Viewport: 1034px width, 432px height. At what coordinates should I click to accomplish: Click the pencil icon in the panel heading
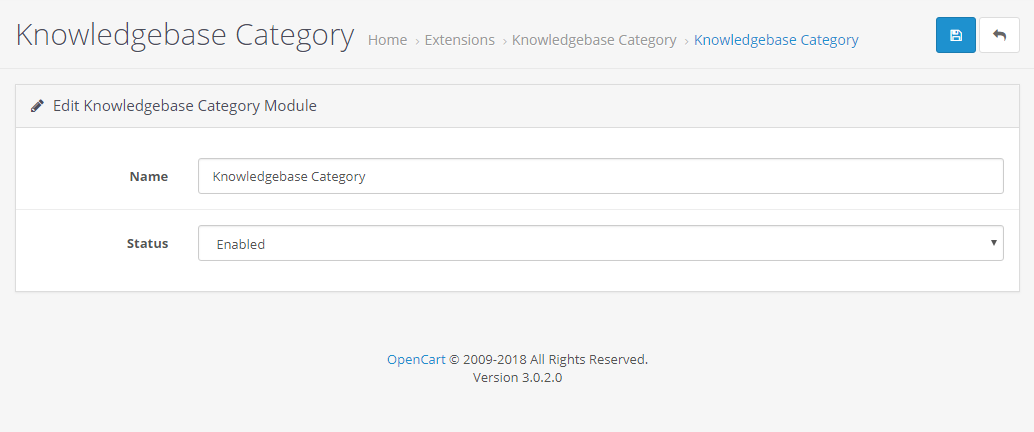(38, 106)
